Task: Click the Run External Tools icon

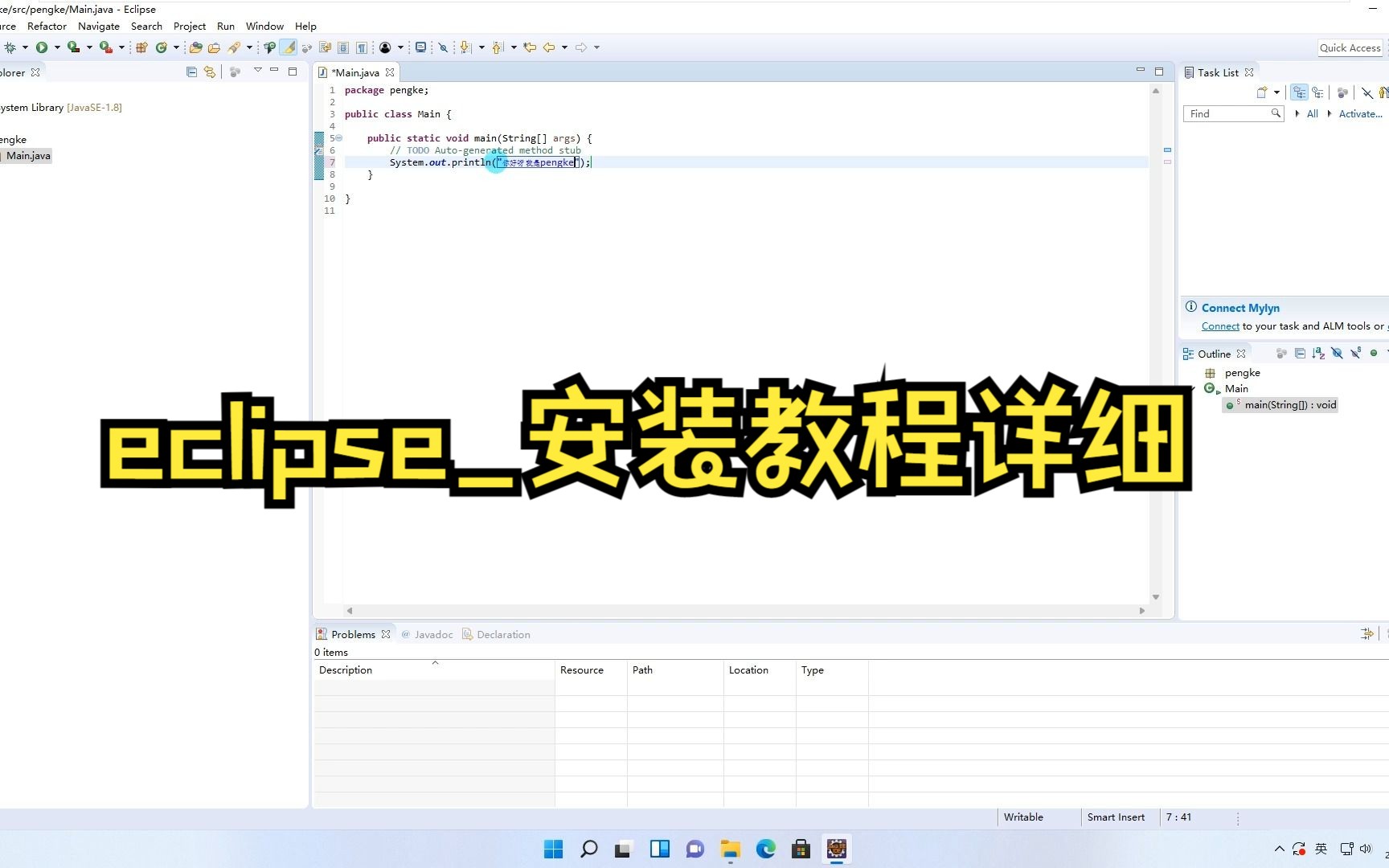Action: tap(105, 47)
